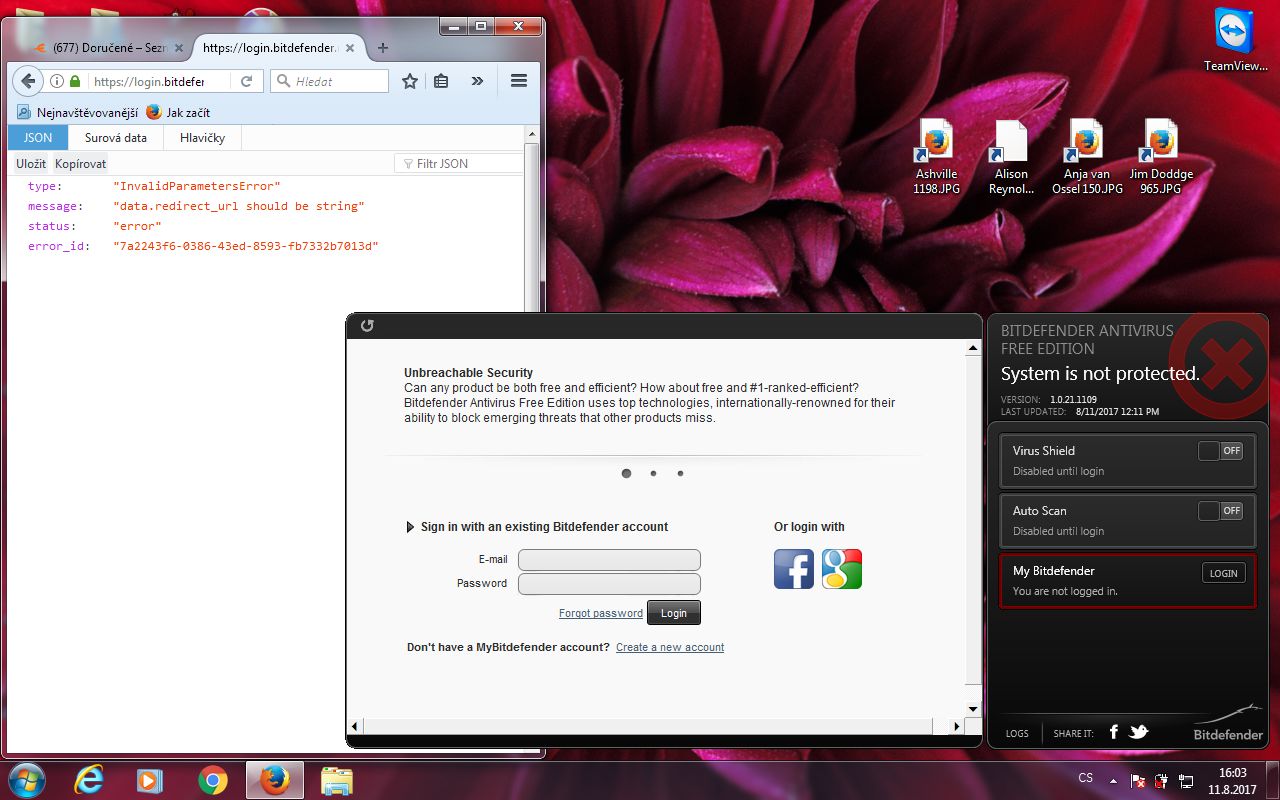Open the Firefox bookmarks list icon
Viewport: 1280px width, 800px height.
pyautogui.click(x=441, y=81)
